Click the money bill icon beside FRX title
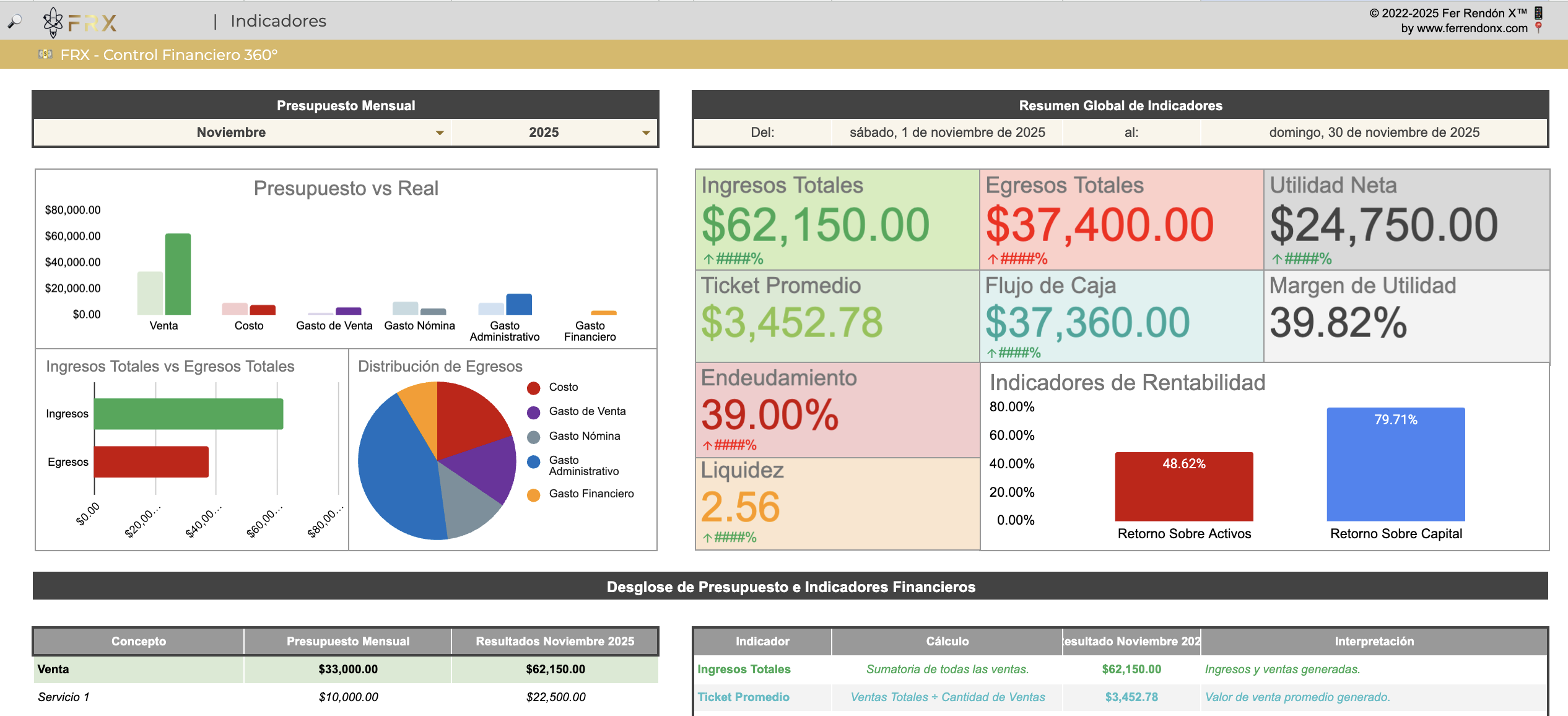 pos(45,55)
